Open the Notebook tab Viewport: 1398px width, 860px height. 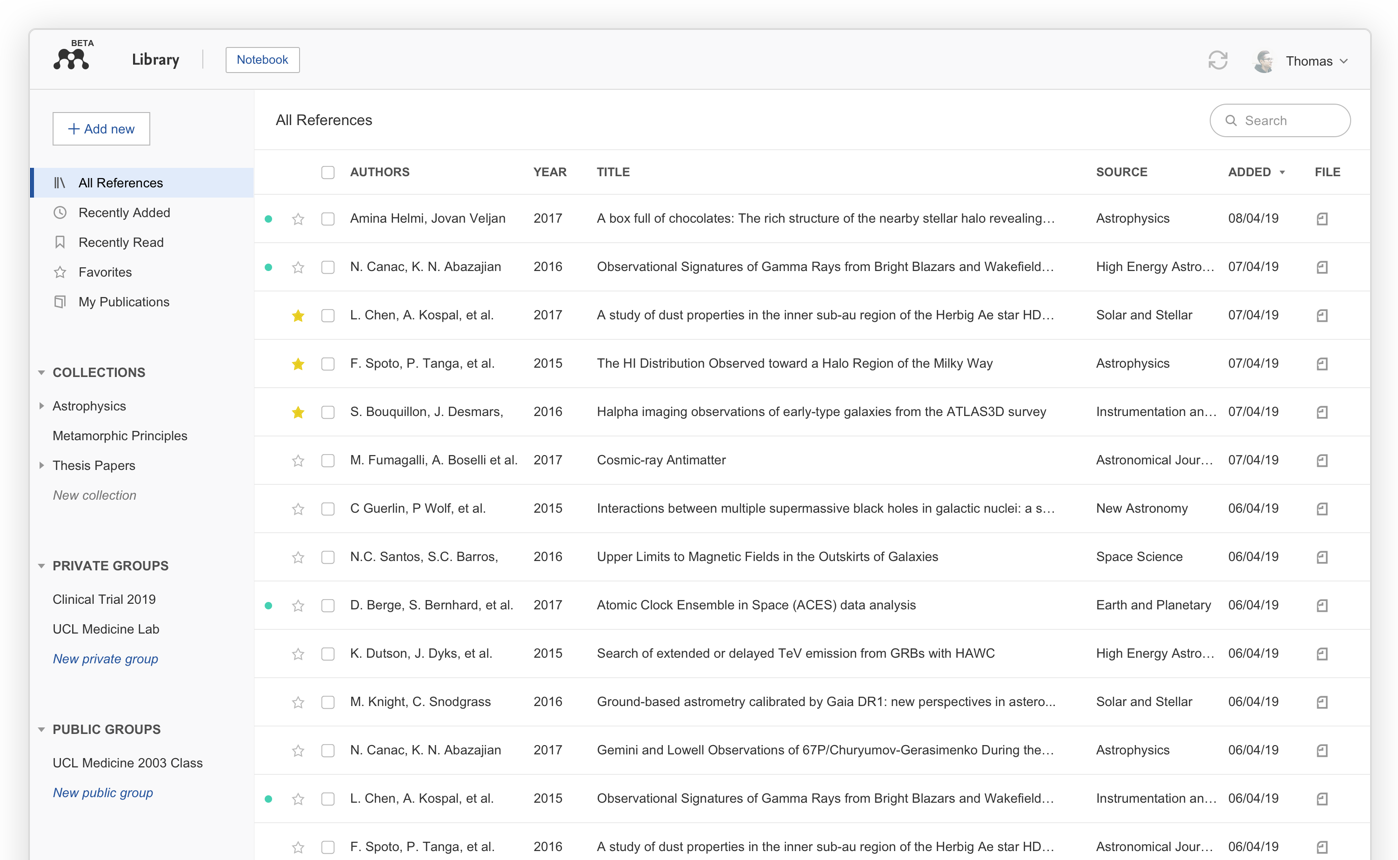(263, 60)
